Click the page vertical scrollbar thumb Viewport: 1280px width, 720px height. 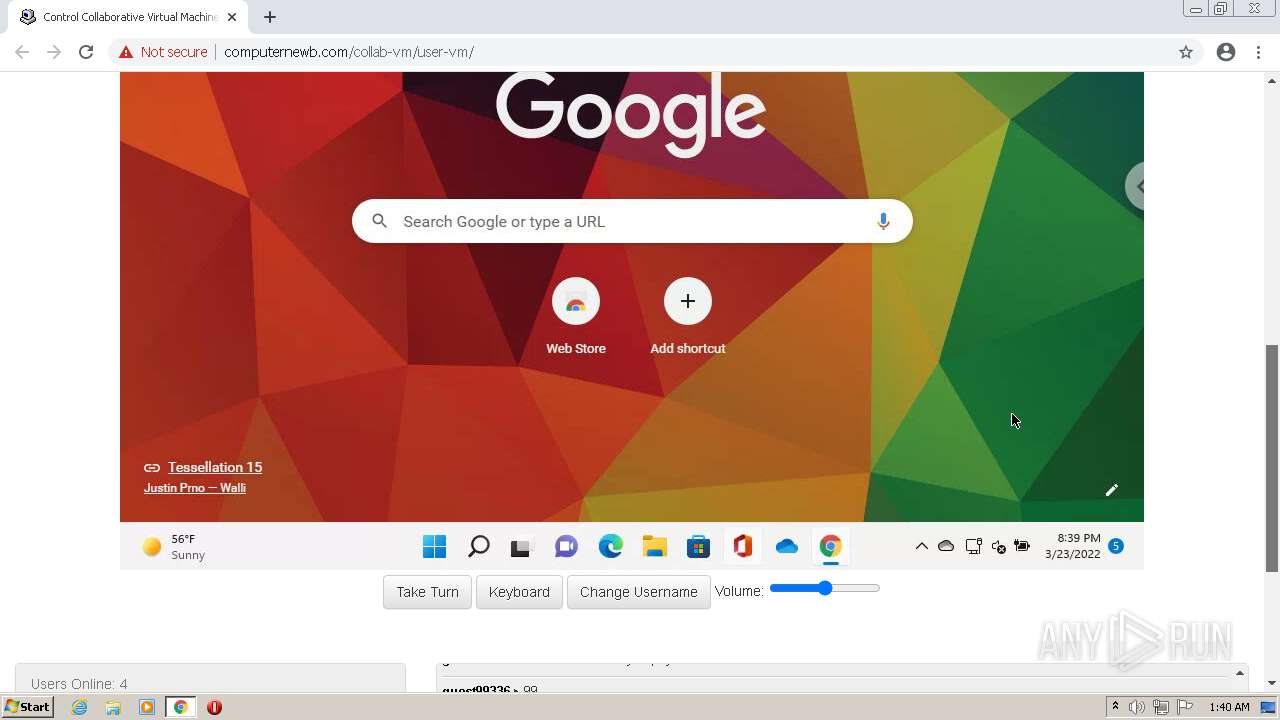click(1272, 458)
